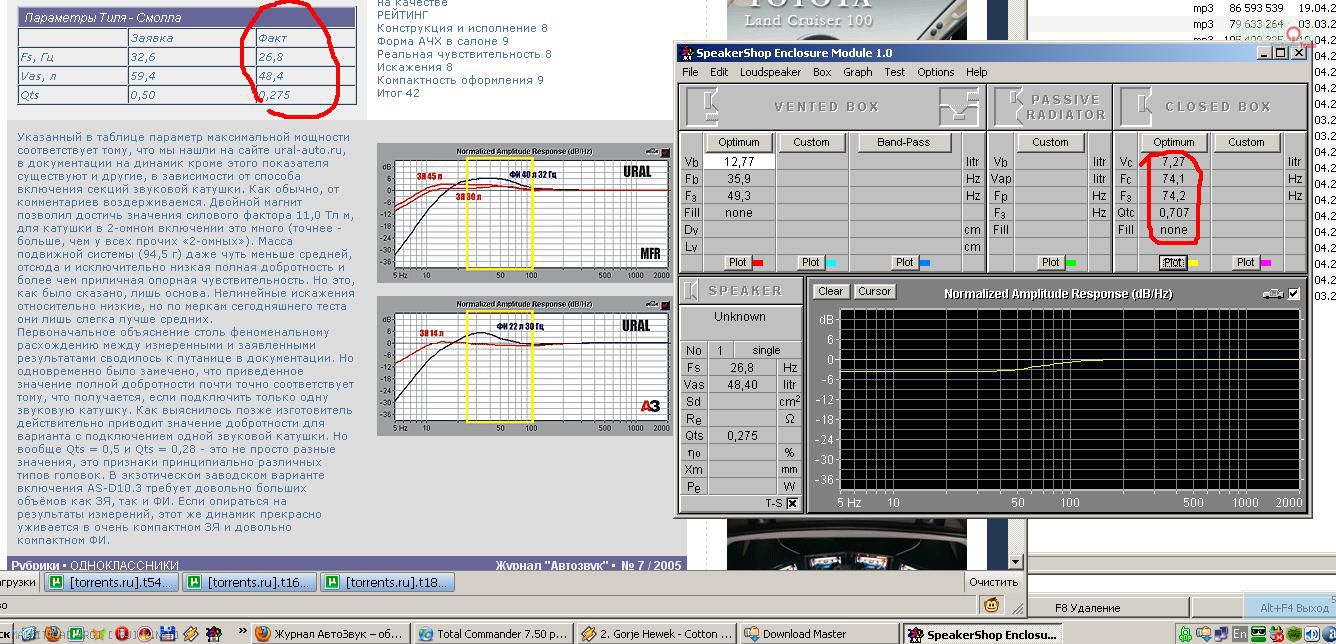The image size is (1336, 644).
Task: Click Optimum button under Vented Box
Action: coord(739,142)
